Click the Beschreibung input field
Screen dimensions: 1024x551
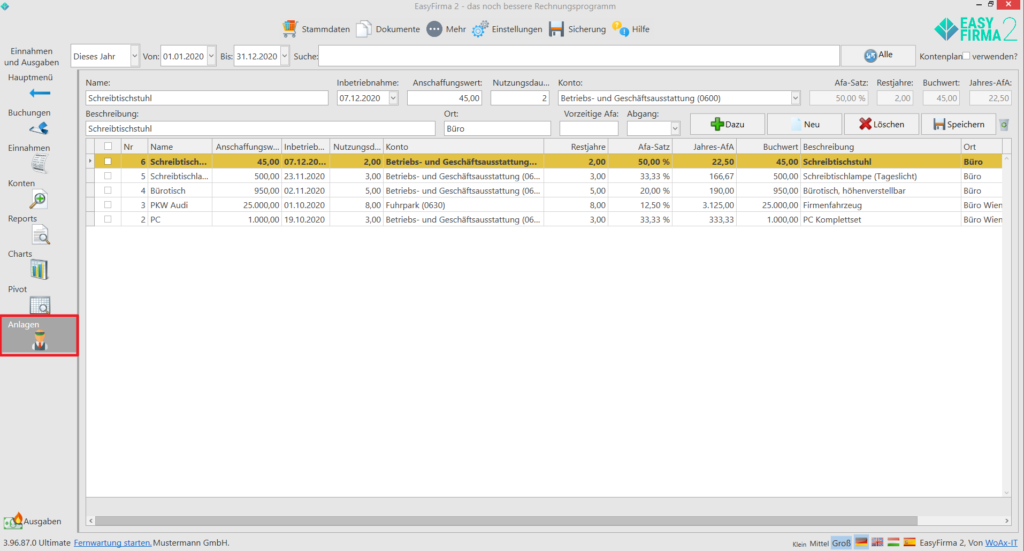pyautogui.click(x=260, y=129)
